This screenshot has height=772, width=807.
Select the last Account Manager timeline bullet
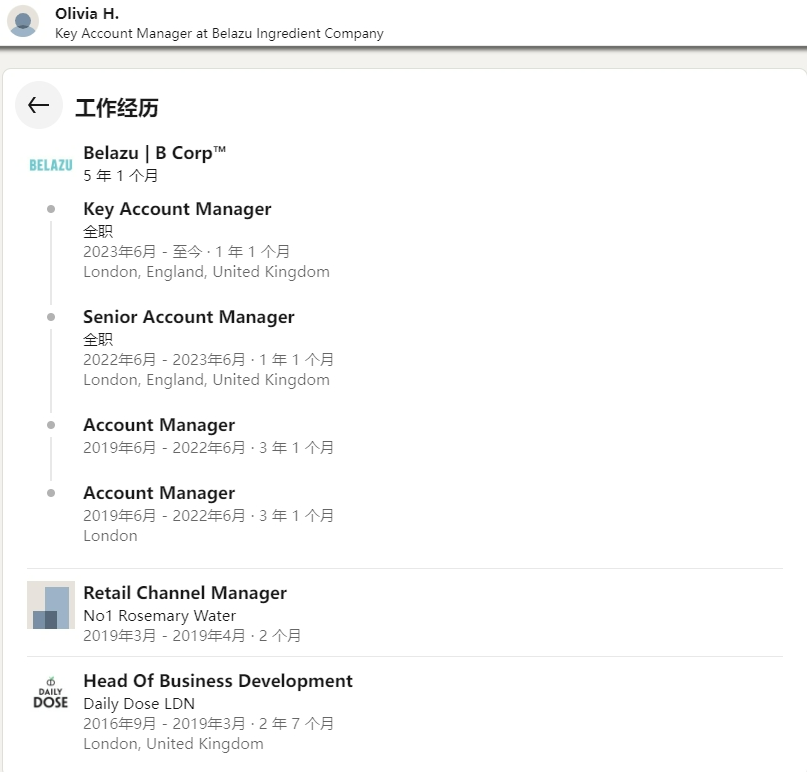pyautogui.click(x=51, y=493)
